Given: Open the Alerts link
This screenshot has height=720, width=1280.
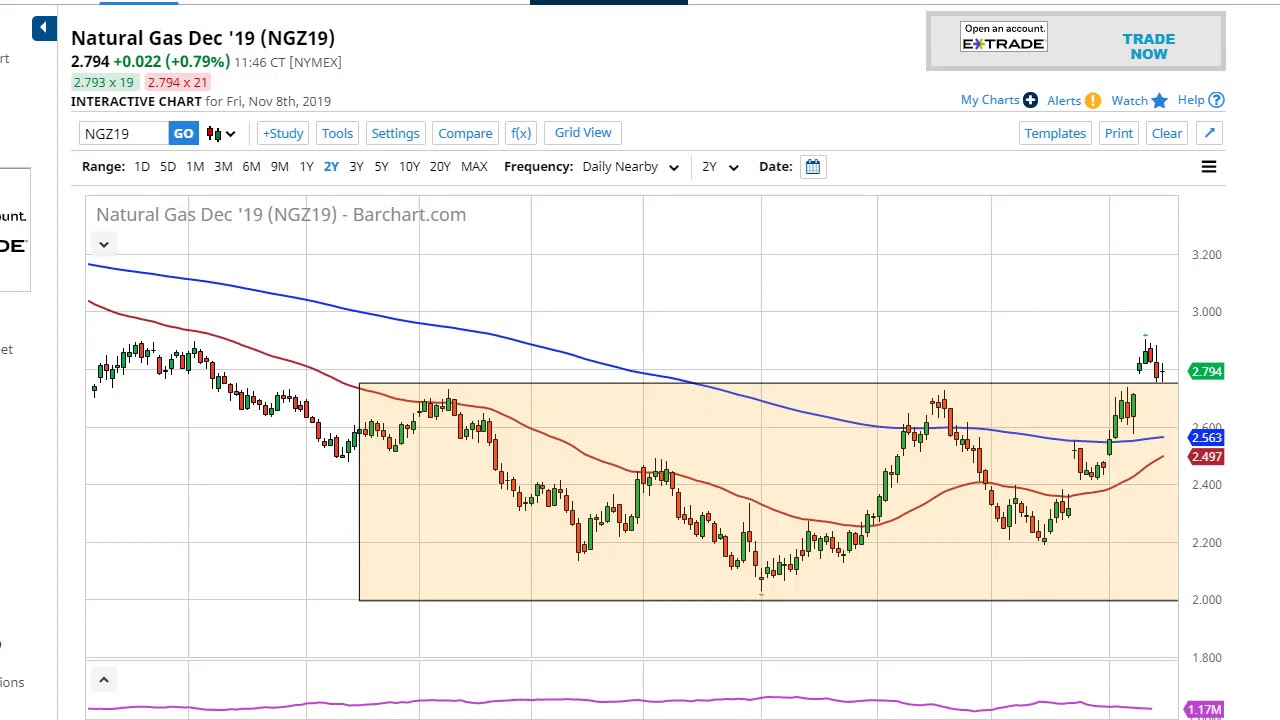Looking at the screenshot, I should [x=1064, y=101].
